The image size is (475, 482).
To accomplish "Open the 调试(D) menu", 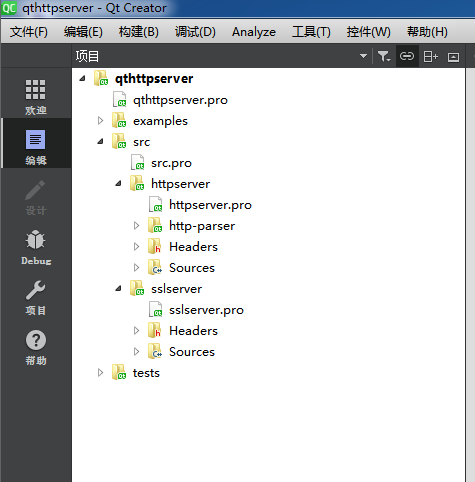I will pyautogui.click(x=195, y=32).
